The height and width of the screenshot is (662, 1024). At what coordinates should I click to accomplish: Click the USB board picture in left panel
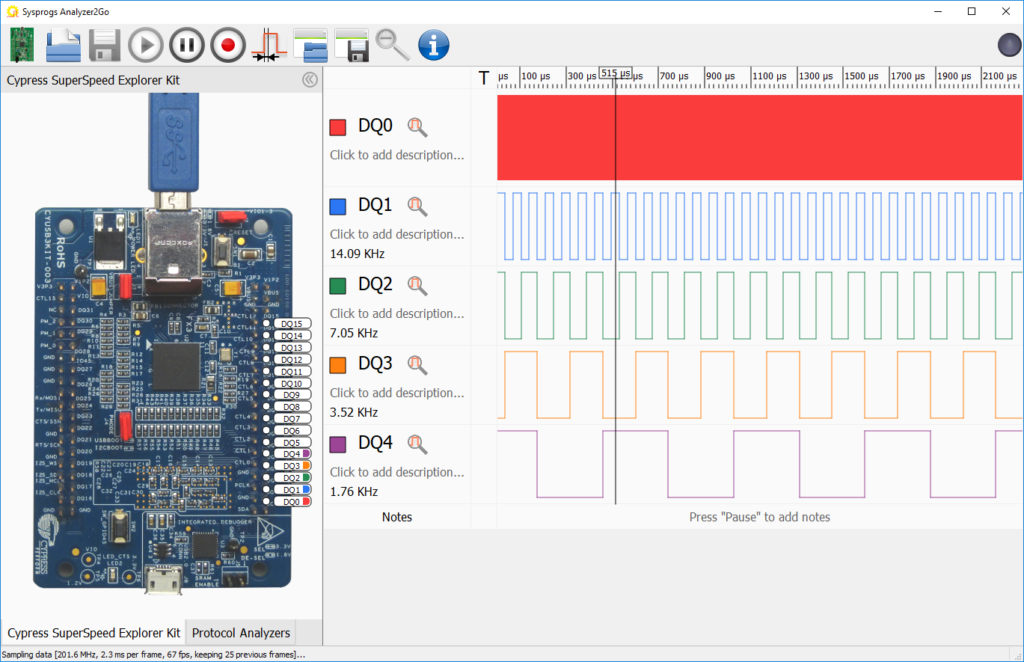(x=163, y=344)
